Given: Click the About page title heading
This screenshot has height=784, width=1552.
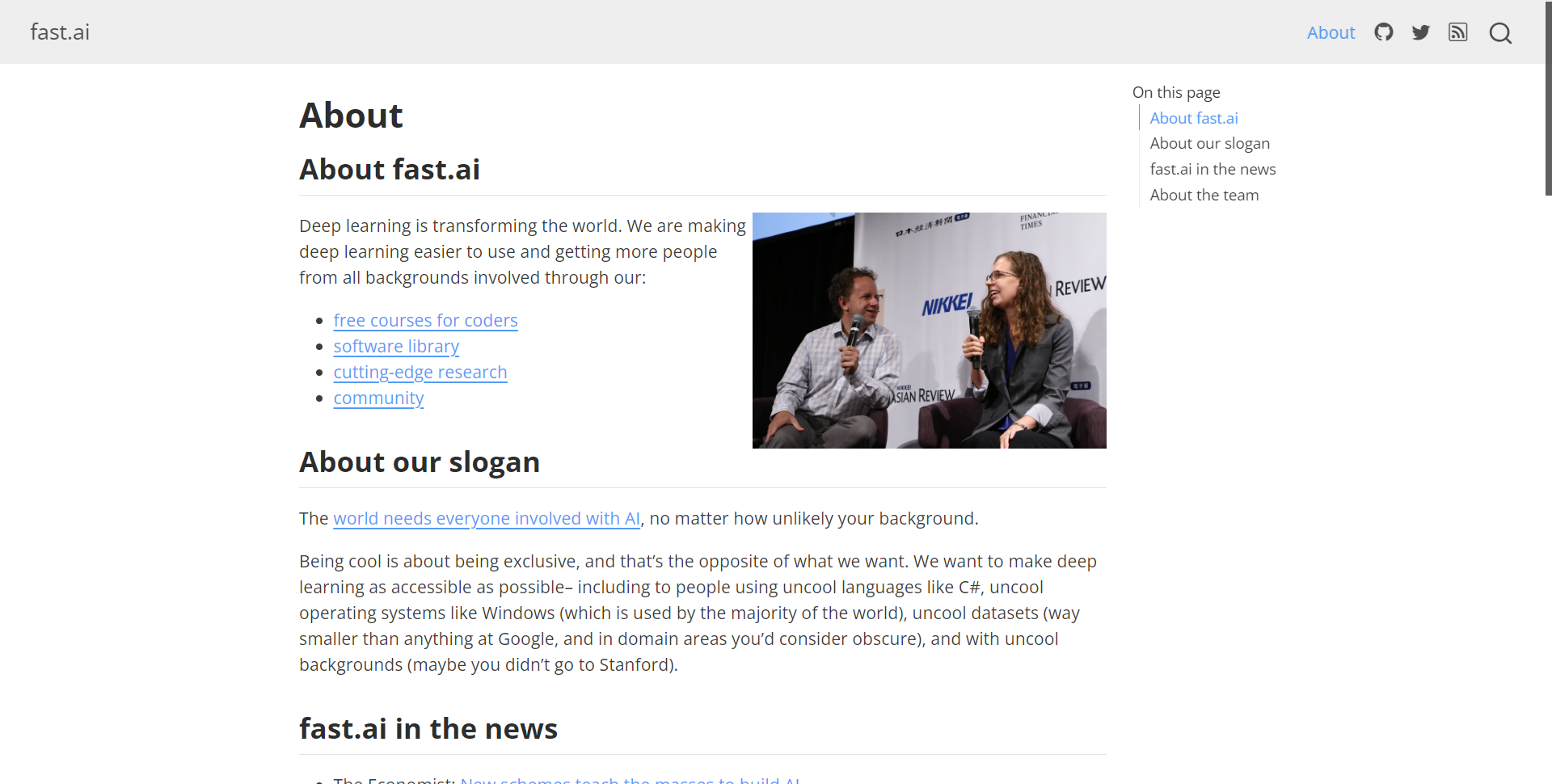Looking at the screenshot, I should point(351,116).
